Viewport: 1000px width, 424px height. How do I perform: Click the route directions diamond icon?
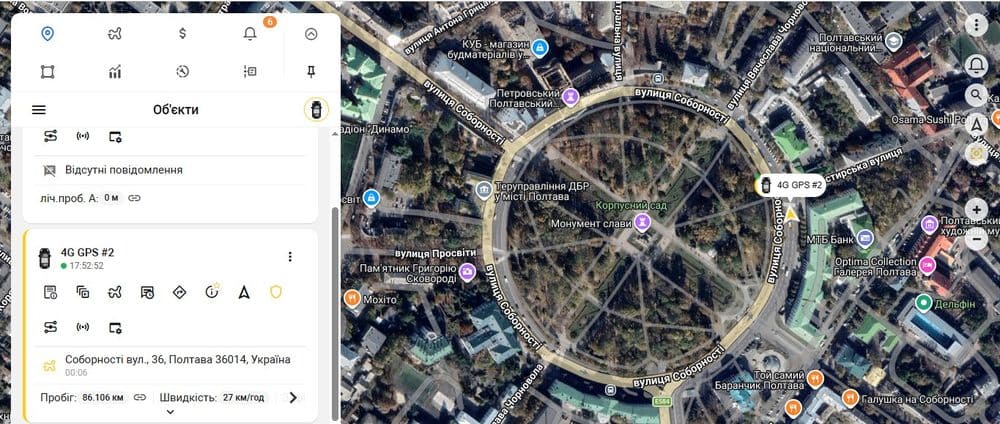click(179, 293)
